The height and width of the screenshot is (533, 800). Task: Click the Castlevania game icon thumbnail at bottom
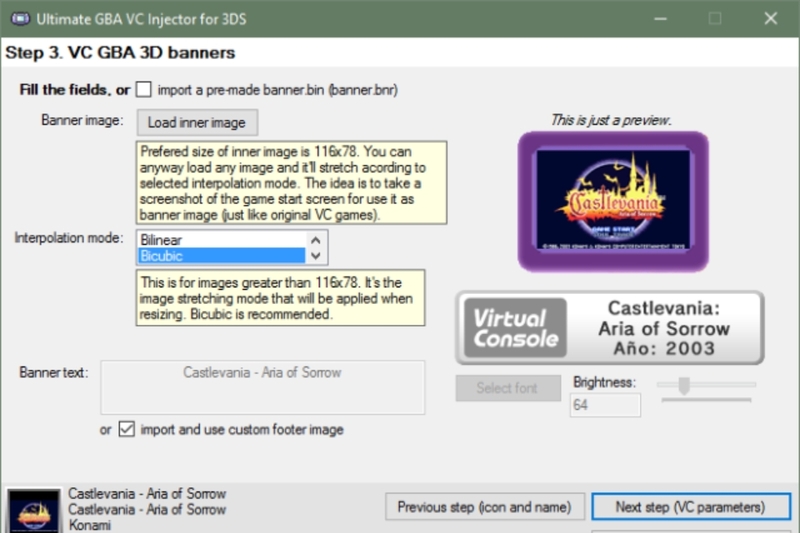pos(34,511)
